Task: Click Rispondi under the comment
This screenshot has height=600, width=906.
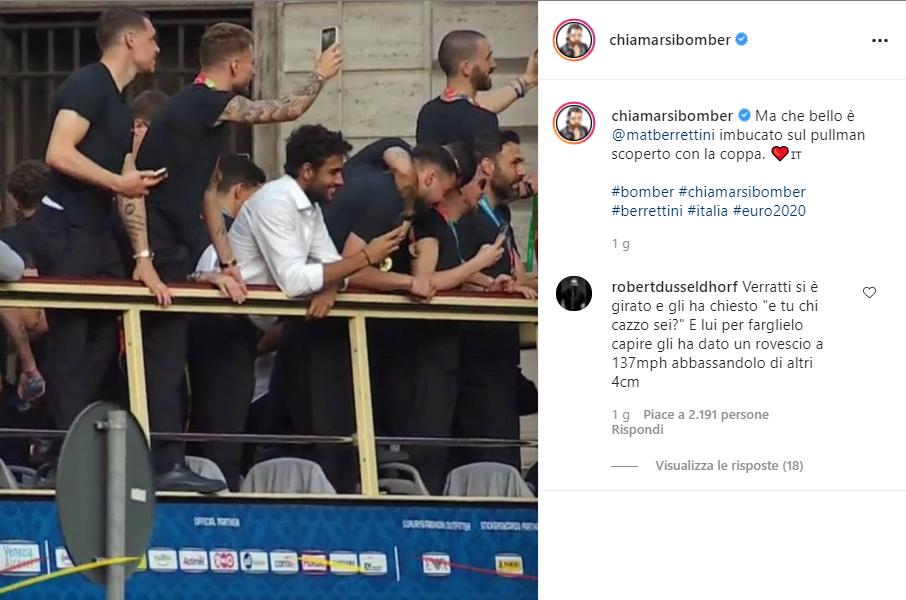Action: pos(637,430)
